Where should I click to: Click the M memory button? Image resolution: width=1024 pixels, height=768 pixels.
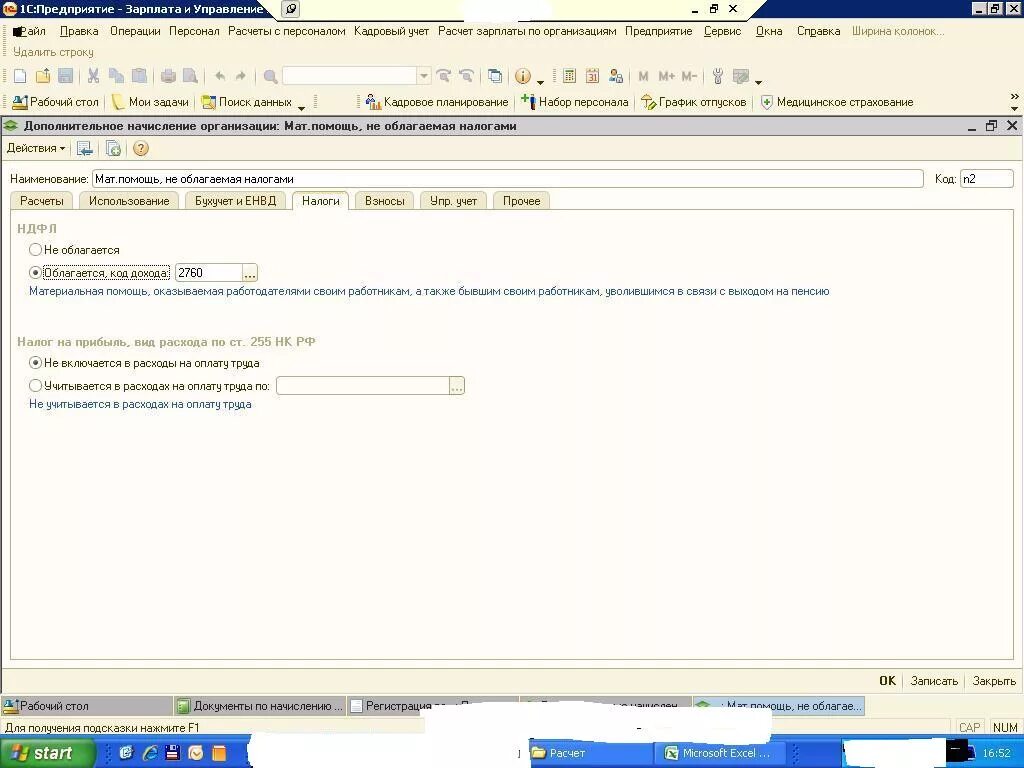click(x=643, y=76)
